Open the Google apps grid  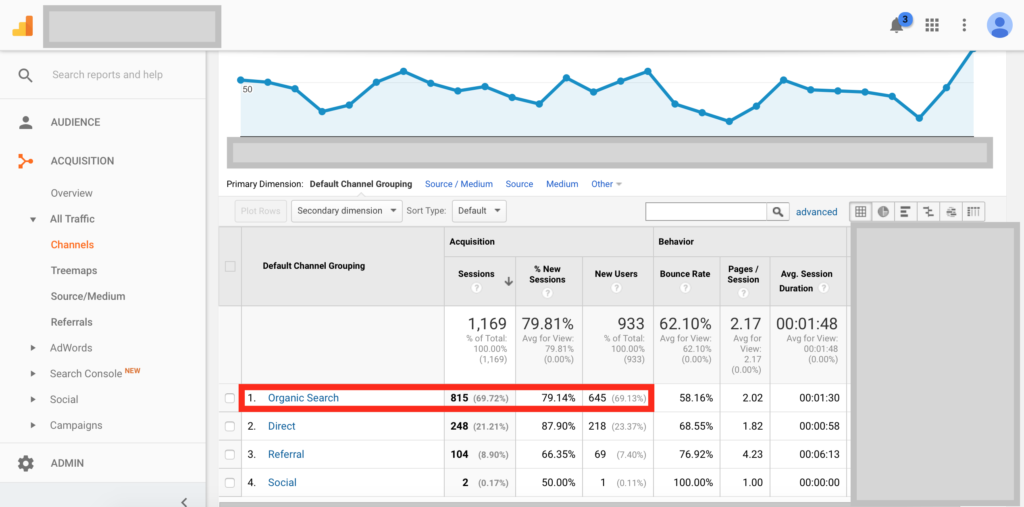tap(932, 25)
